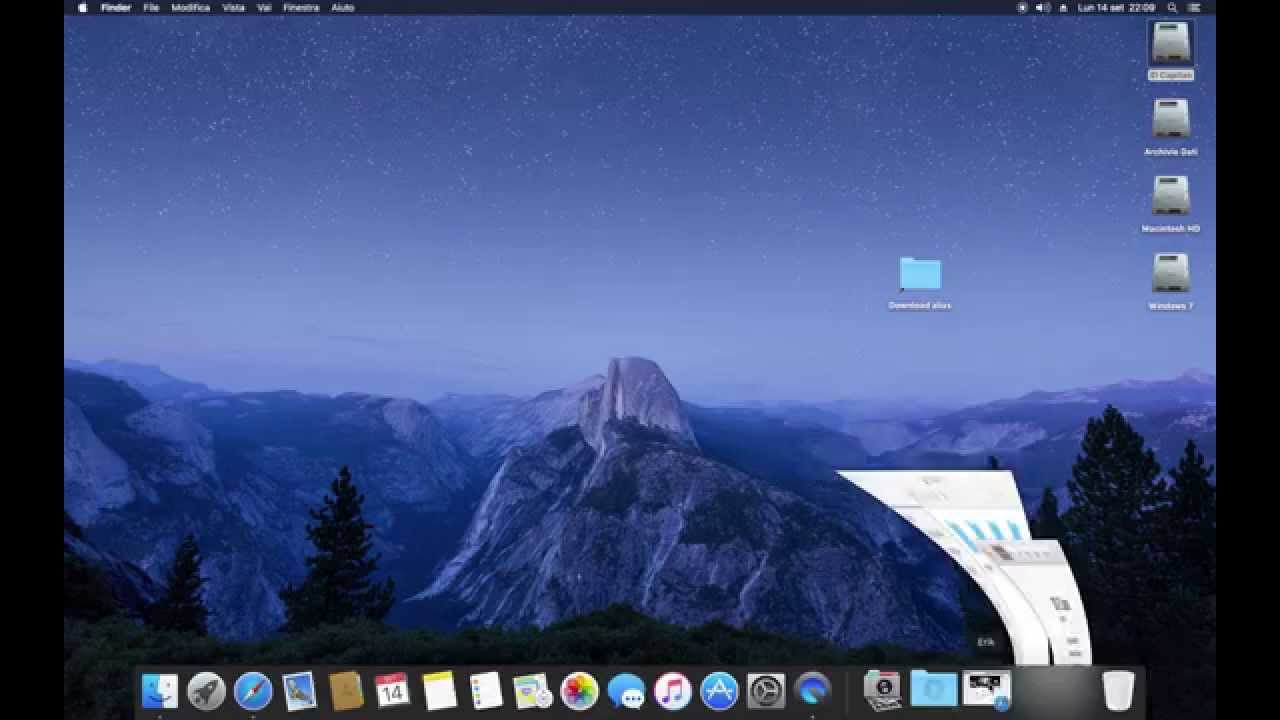Open map icon between Reminders and Photos
The image size is (1280, 720).
tap(532, 691)
